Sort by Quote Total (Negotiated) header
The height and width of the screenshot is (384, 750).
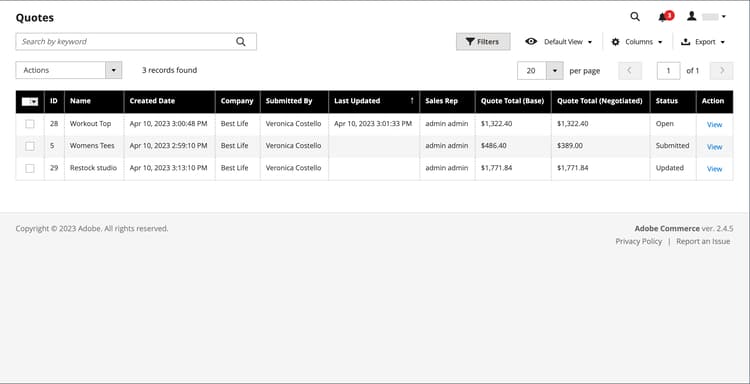point(600,101)
